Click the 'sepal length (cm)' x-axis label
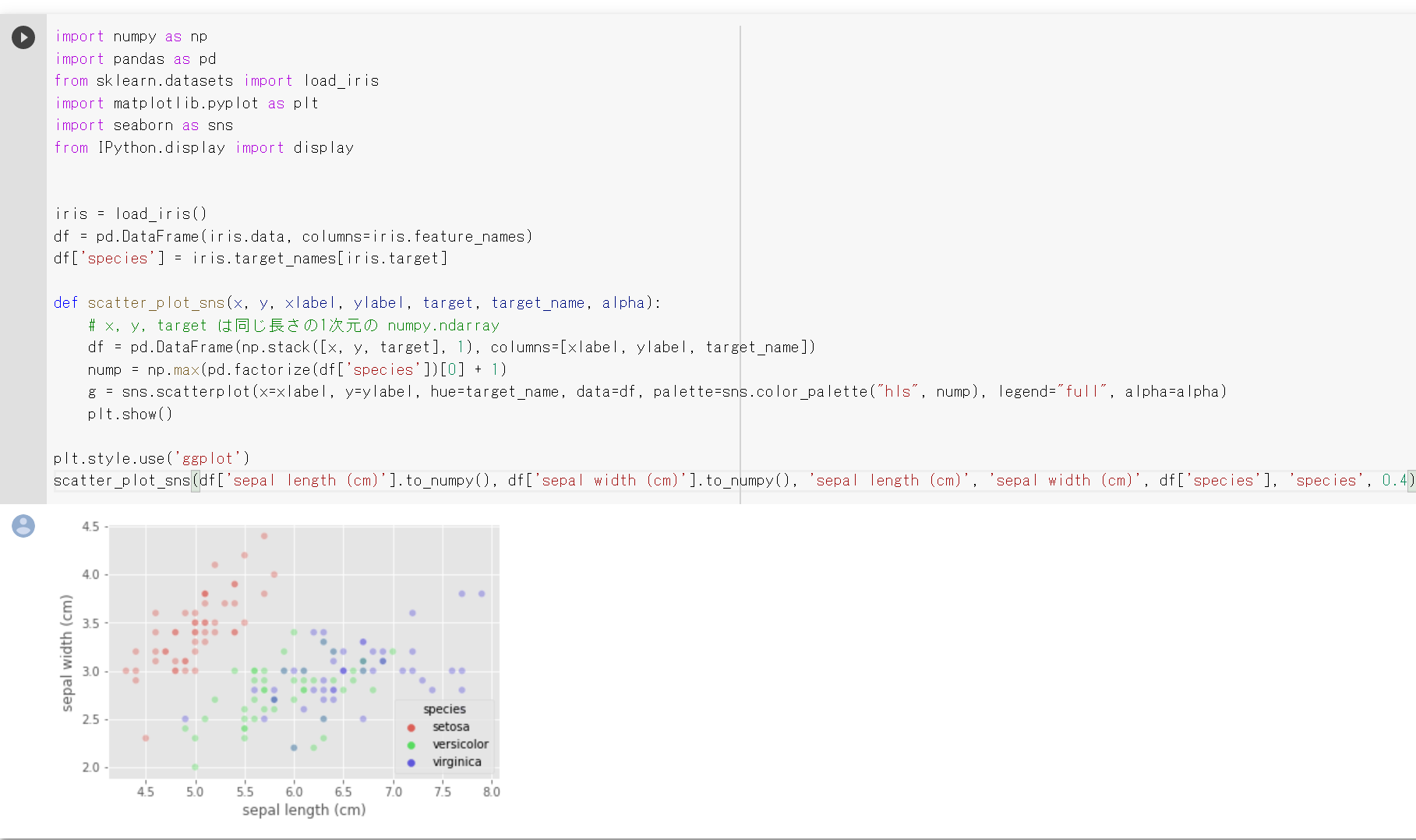This screenshot has height=840, width=1416. 304,810
